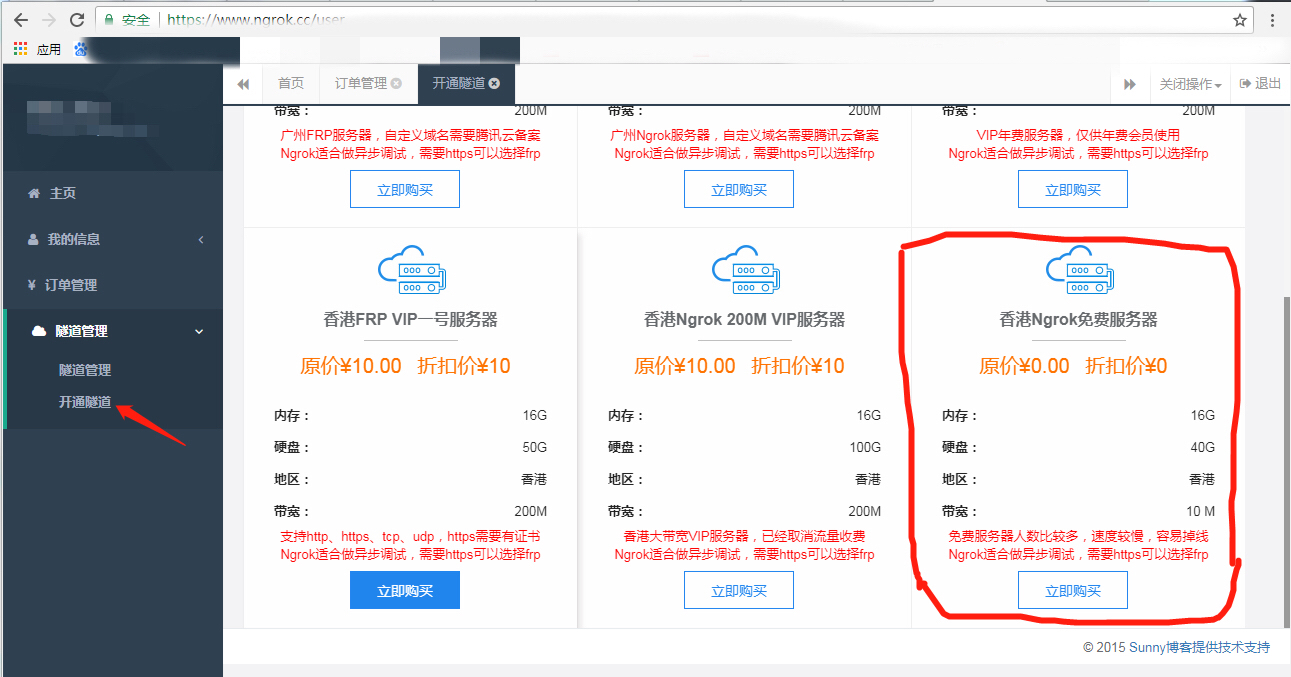Reload the page with refresh icon
The image size is (1291, 677).
(x=77, y=19)
